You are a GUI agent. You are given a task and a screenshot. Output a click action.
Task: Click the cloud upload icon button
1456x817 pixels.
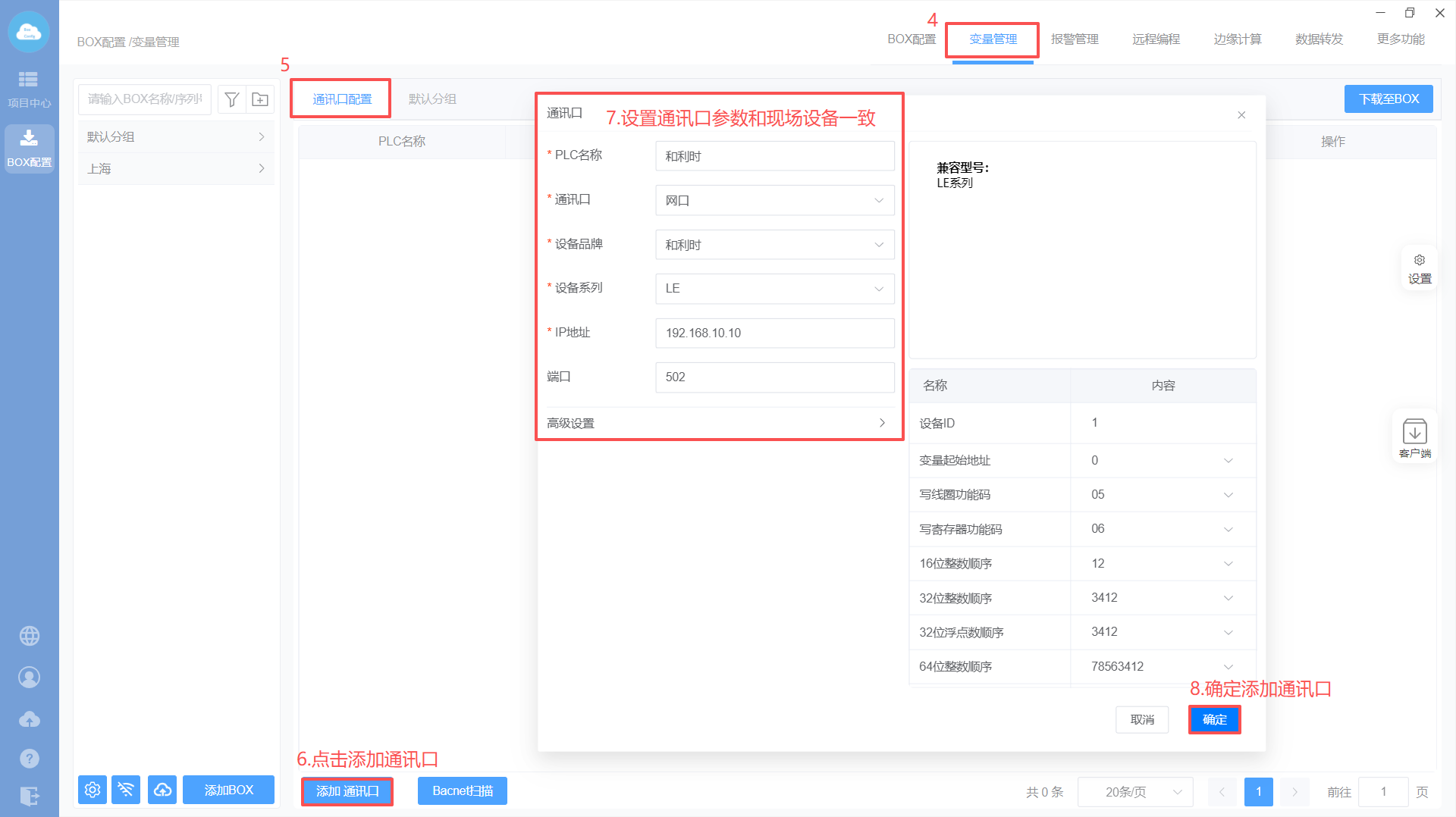[162, 790]
